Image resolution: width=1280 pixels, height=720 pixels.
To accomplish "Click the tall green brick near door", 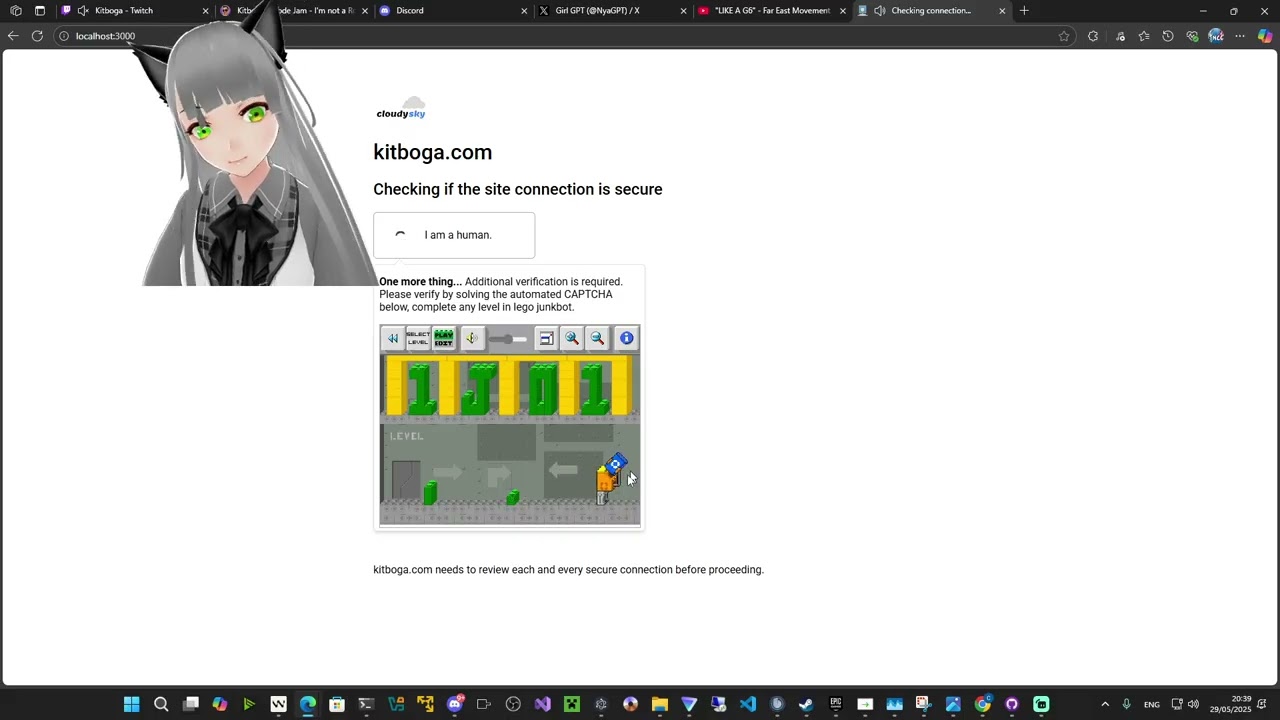I will click(x=430, y=493).
